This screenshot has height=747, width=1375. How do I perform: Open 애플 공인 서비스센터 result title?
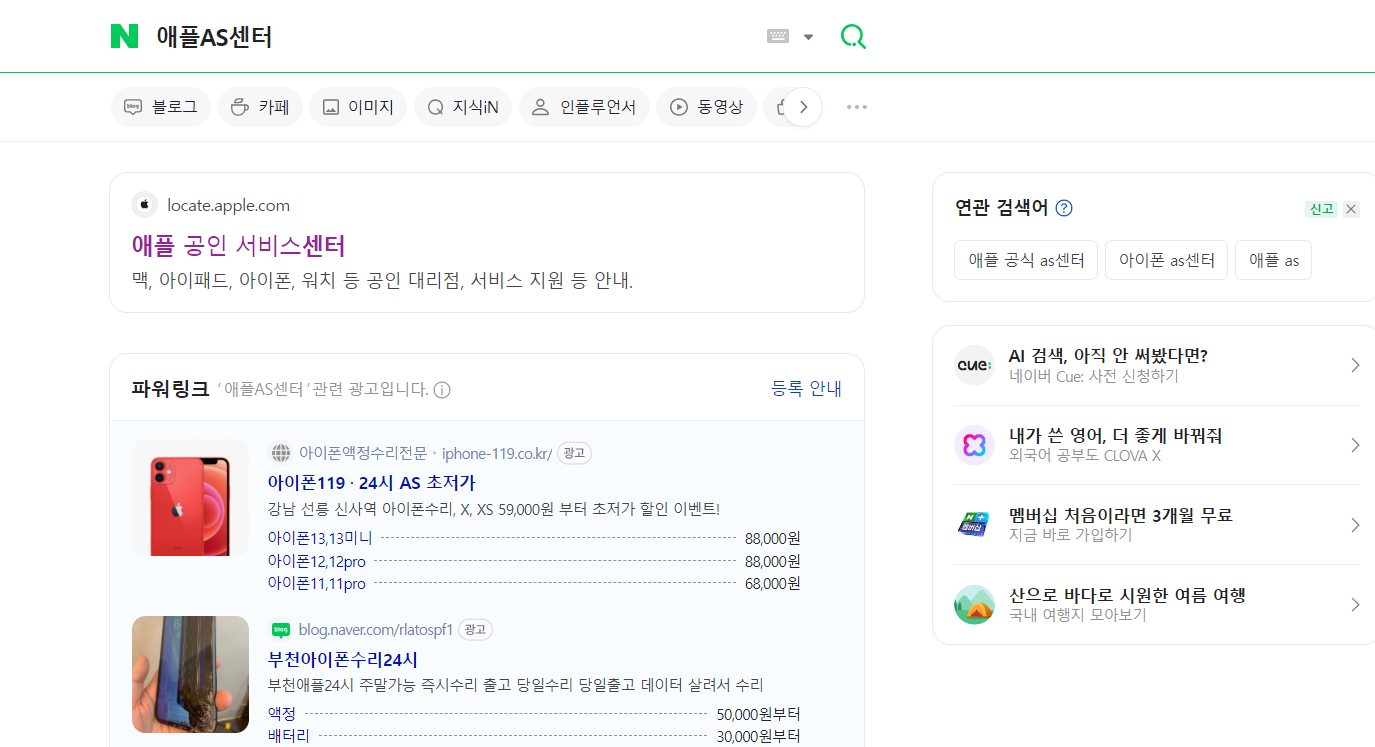point(238,245)
